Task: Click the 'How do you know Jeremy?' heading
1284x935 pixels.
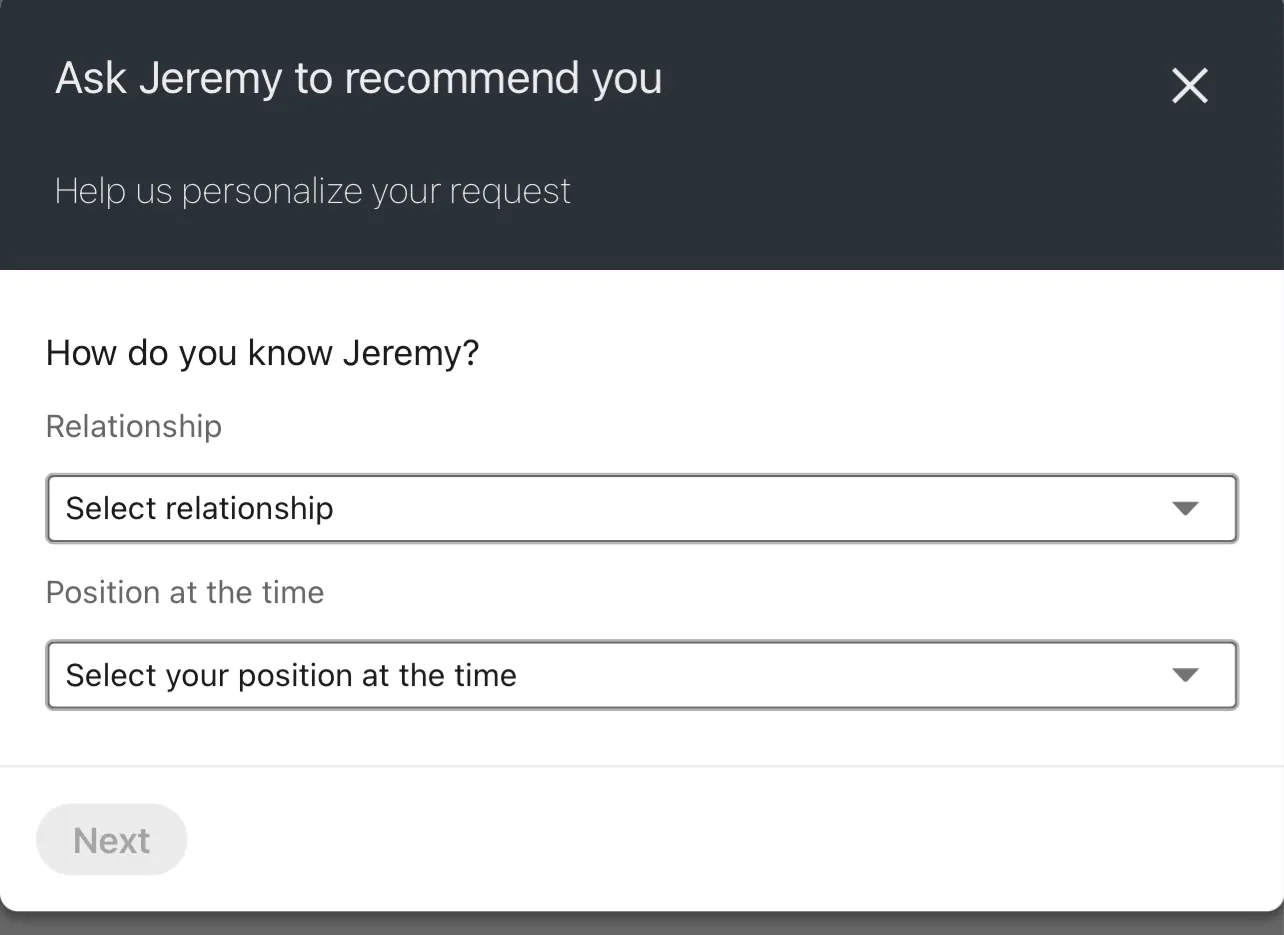Action: (263, 353)
